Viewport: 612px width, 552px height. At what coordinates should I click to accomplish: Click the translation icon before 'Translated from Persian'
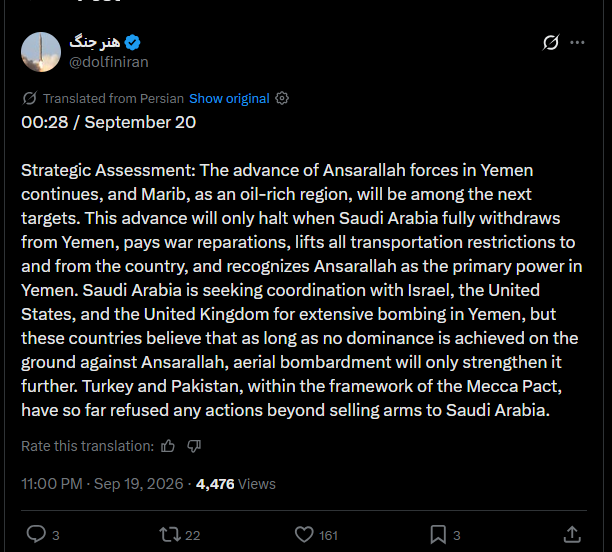pos(29,98)
